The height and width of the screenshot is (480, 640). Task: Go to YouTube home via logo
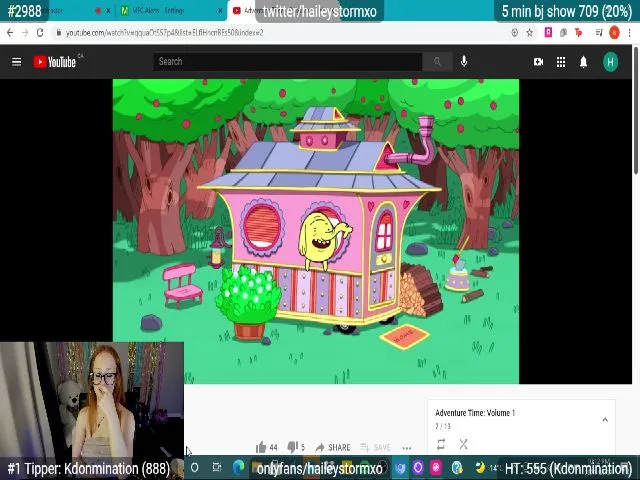(55, 62)
